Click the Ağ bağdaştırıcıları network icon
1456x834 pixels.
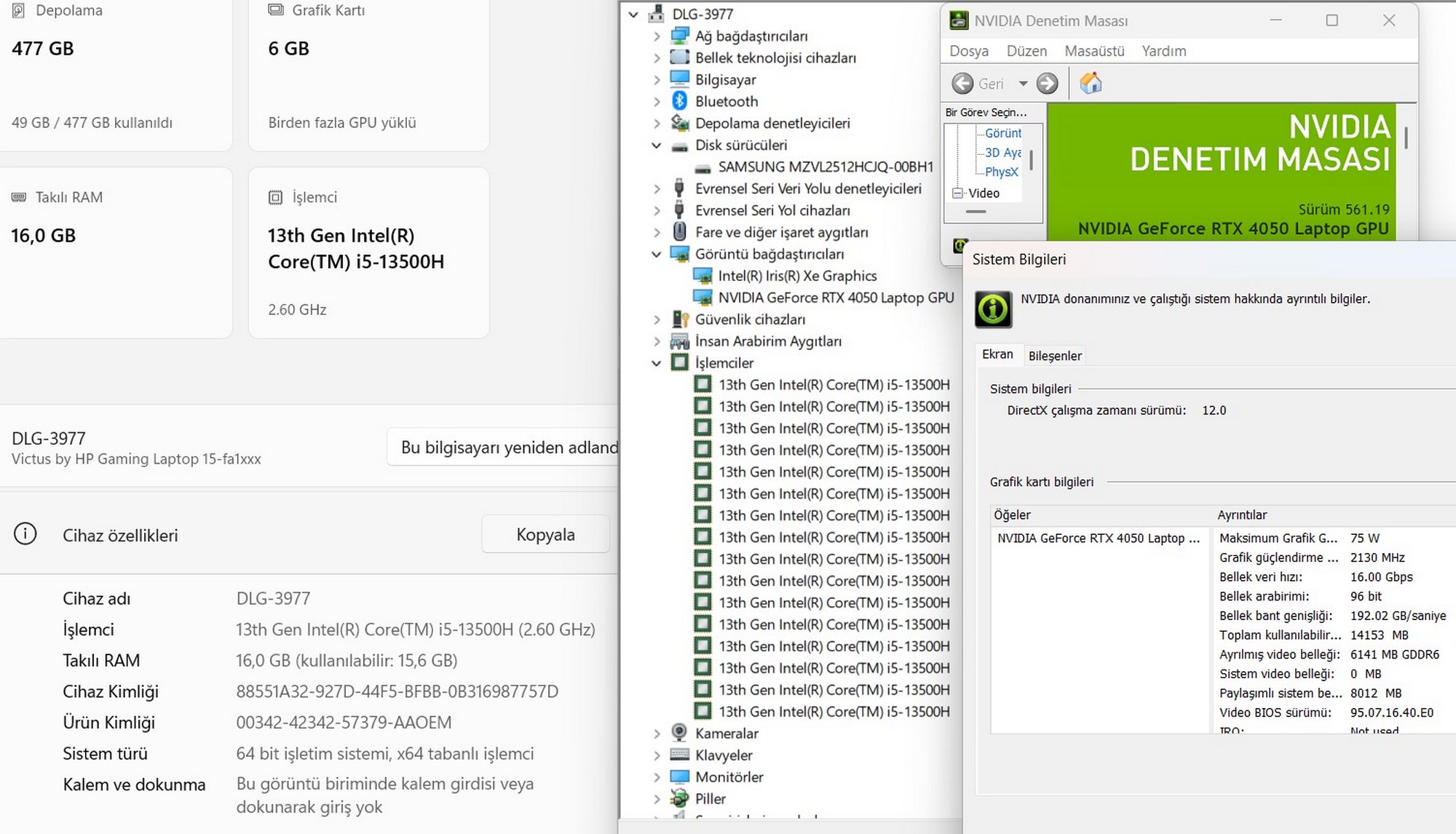click(679, 36)
